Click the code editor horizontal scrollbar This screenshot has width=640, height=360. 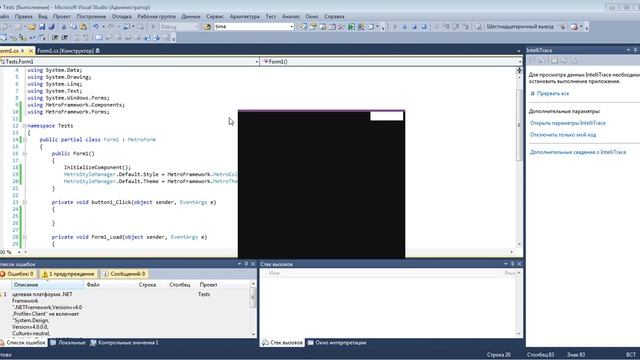269,252
